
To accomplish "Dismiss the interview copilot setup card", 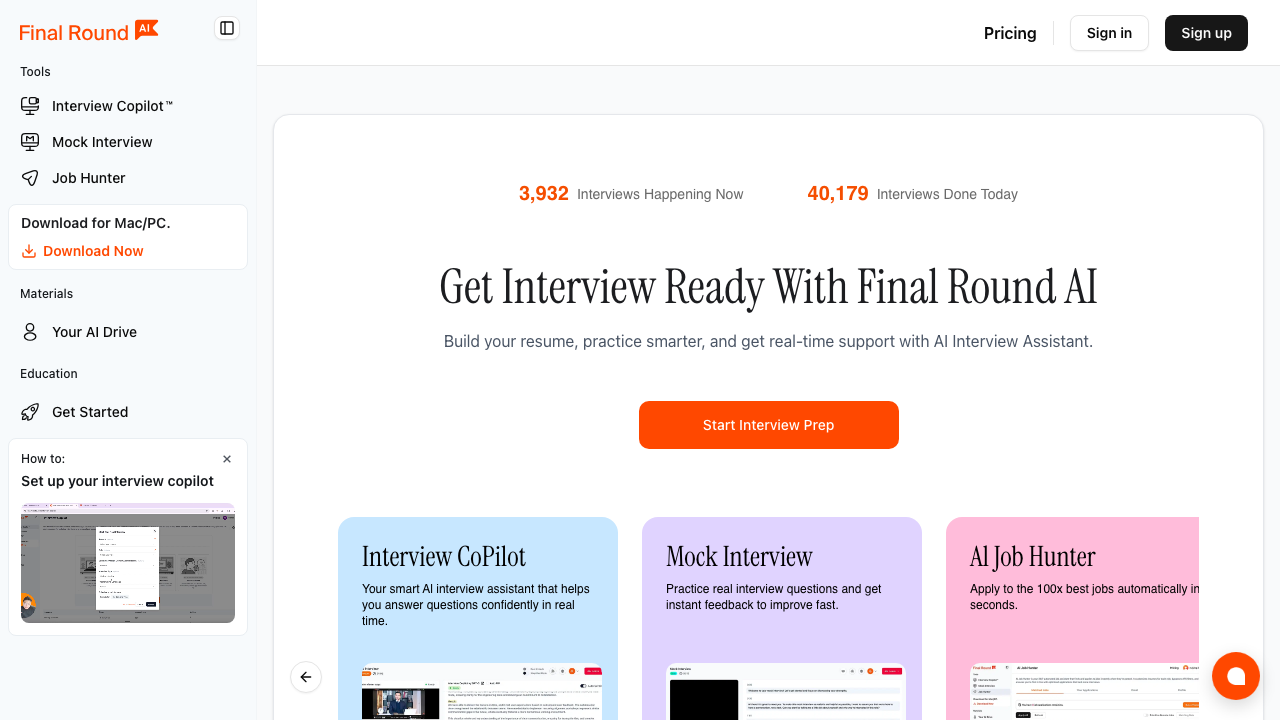I will pos(227,459).
